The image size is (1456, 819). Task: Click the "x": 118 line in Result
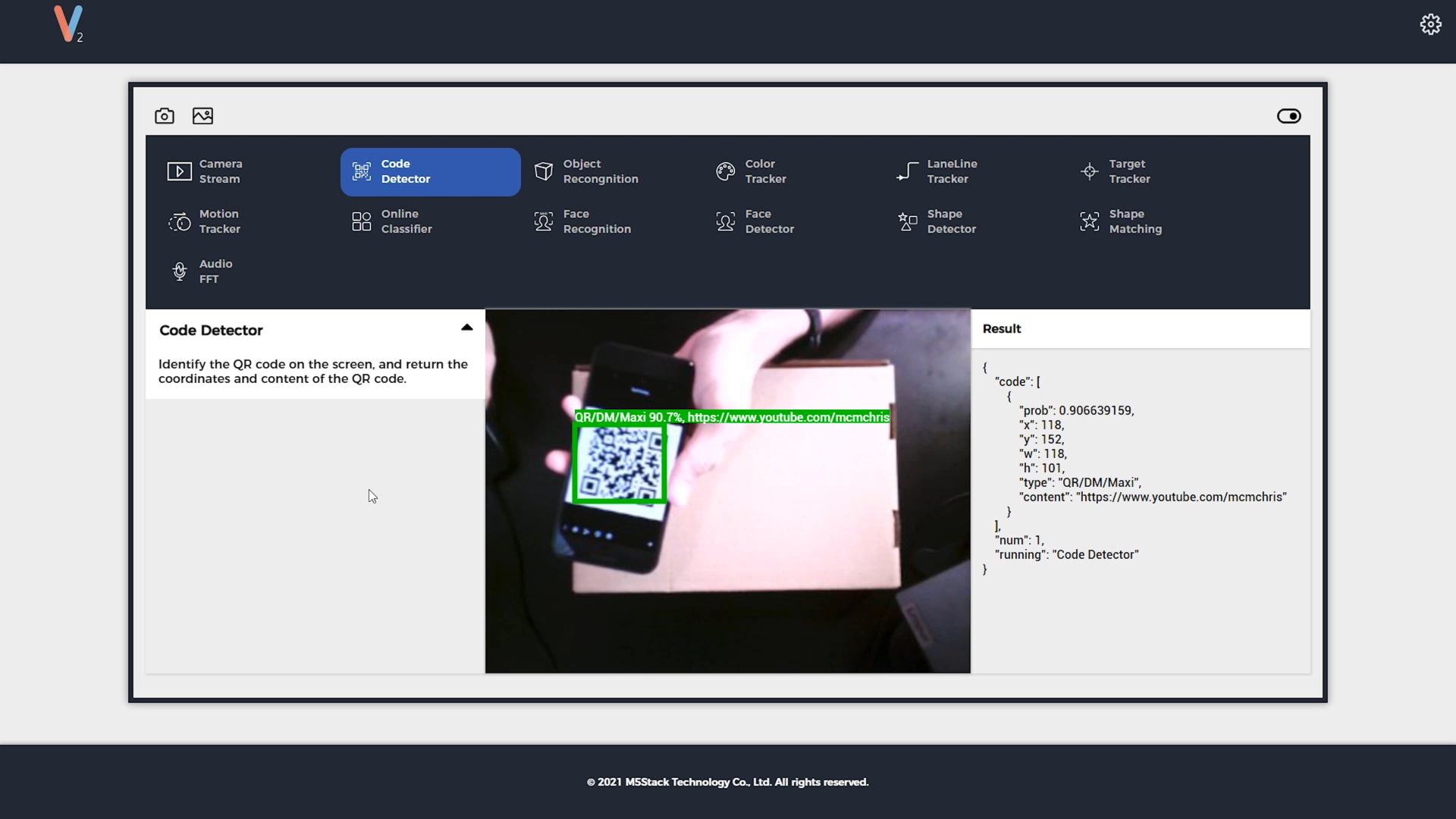(1041, 425)
